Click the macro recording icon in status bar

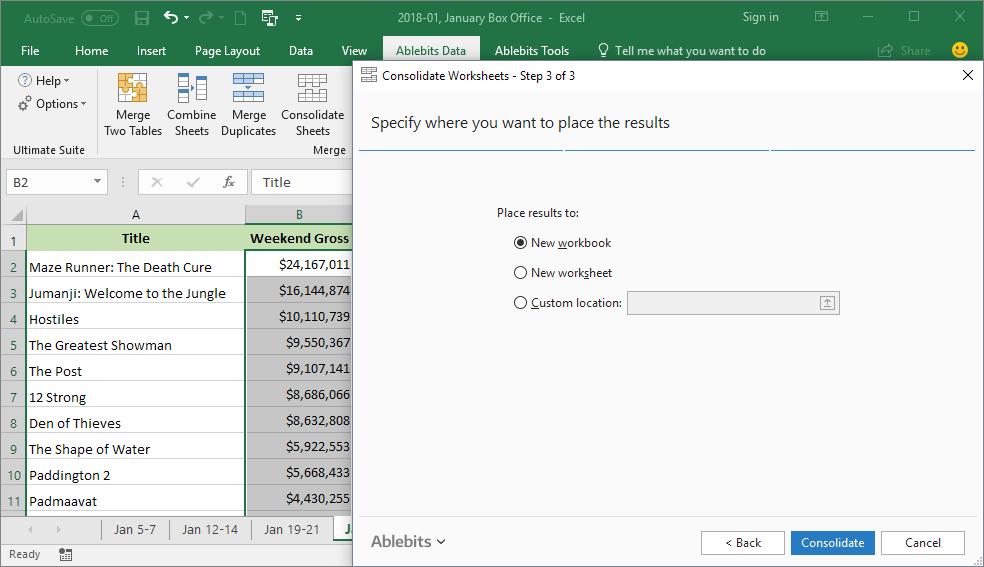pyautogui.click(x=65, y=554)
